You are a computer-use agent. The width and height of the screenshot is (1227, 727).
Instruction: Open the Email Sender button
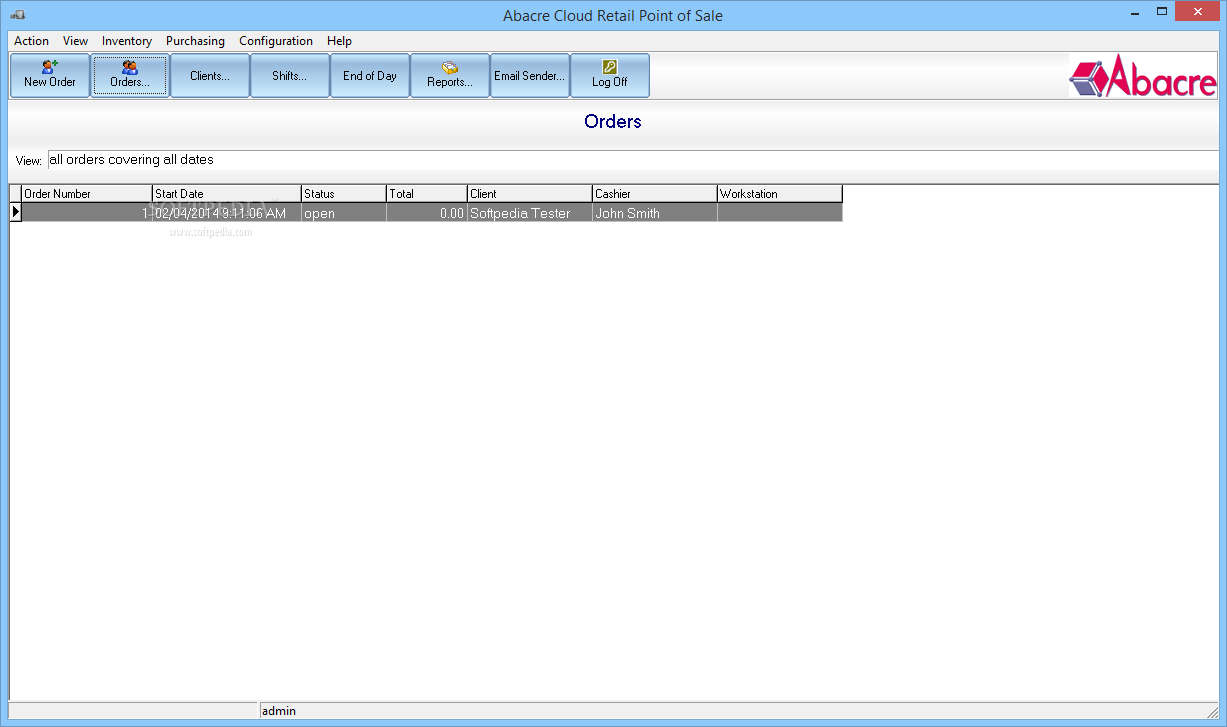[530, 75]
